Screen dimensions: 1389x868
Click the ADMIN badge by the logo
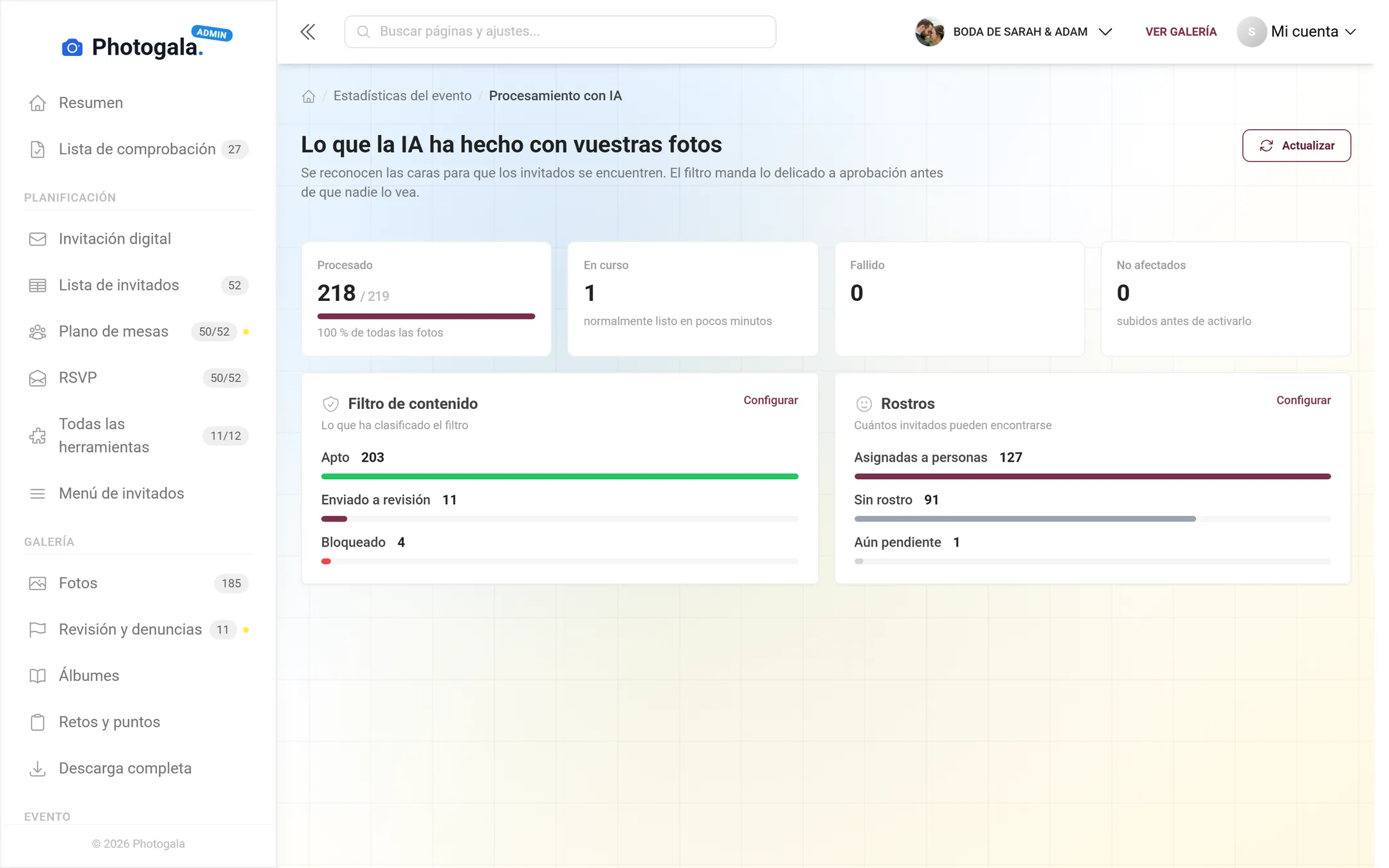[212, 33]
